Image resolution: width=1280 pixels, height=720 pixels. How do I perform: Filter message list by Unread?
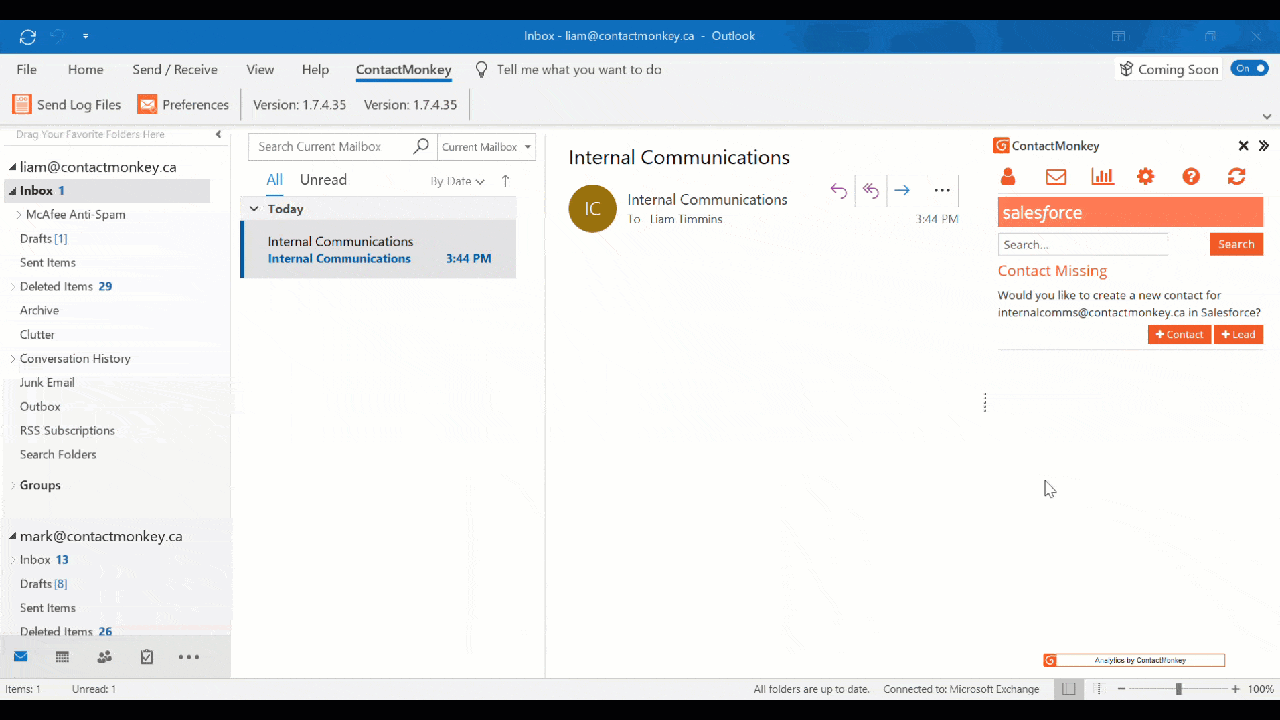point(323,180)
